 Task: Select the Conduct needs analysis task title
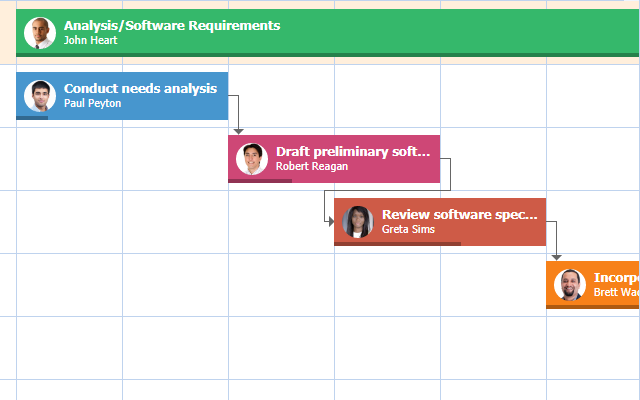140,88
